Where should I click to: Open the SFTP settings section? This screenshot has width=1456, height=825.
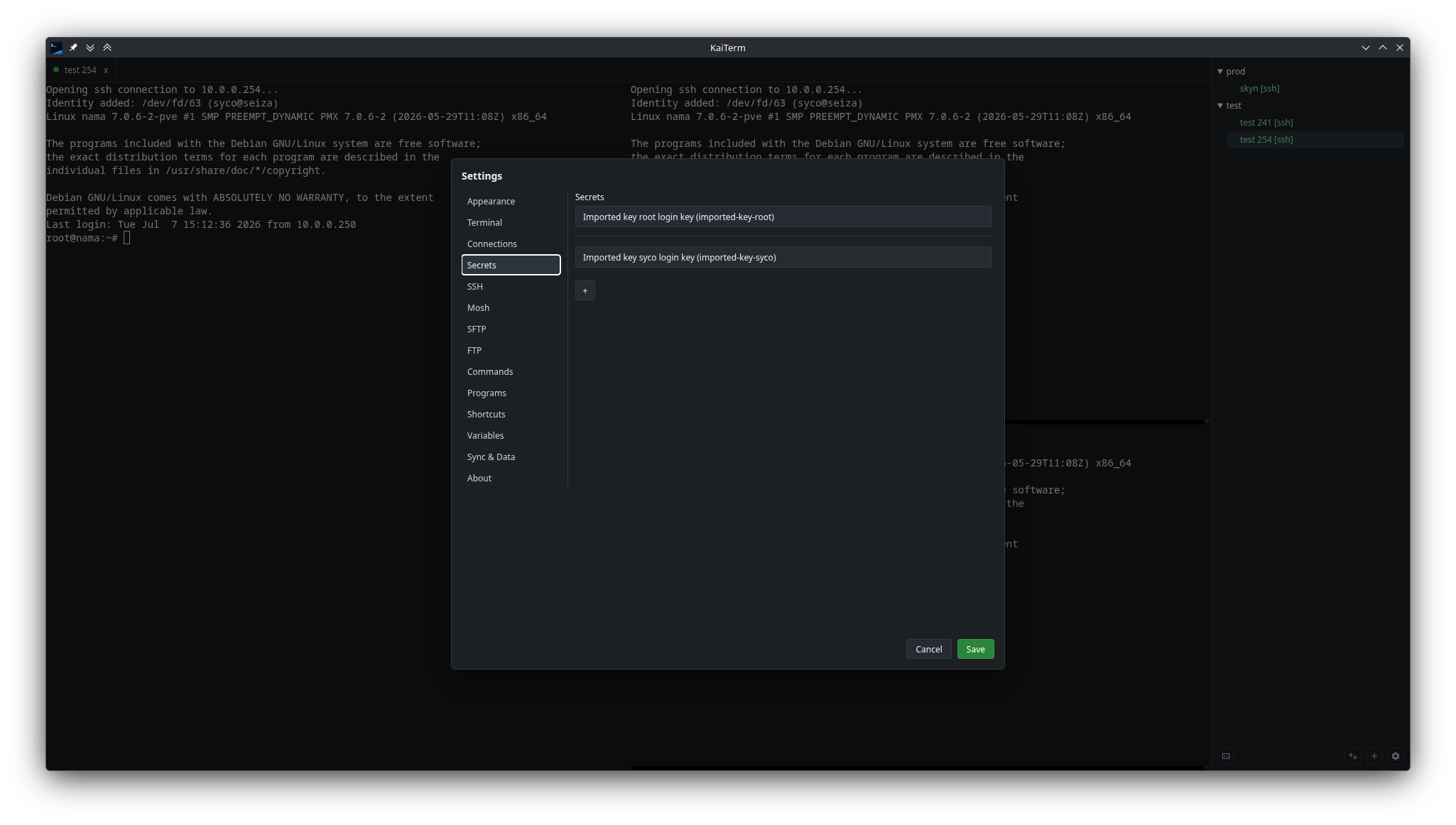click(x=511, y=329)
